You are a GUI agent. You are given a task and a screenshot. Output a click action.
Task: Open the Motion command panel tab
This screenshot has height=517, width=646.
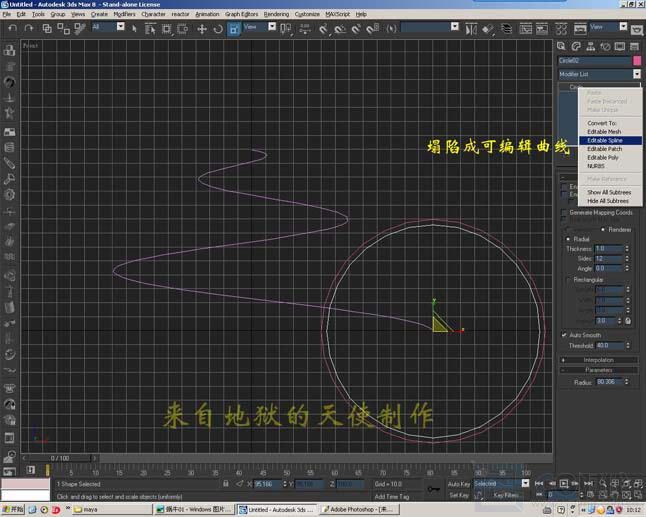click(605, 46)
